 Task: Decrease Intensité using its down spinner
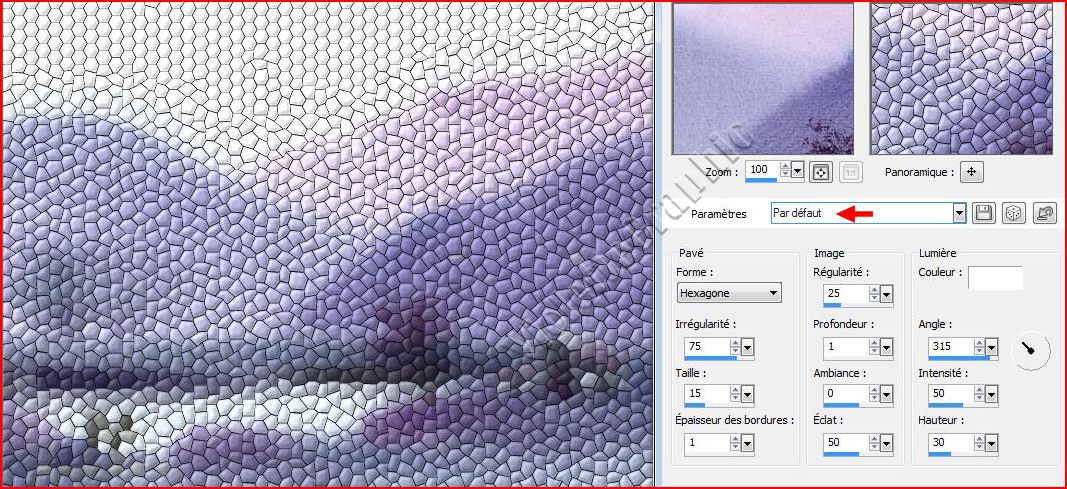click(x=978, y=398)
